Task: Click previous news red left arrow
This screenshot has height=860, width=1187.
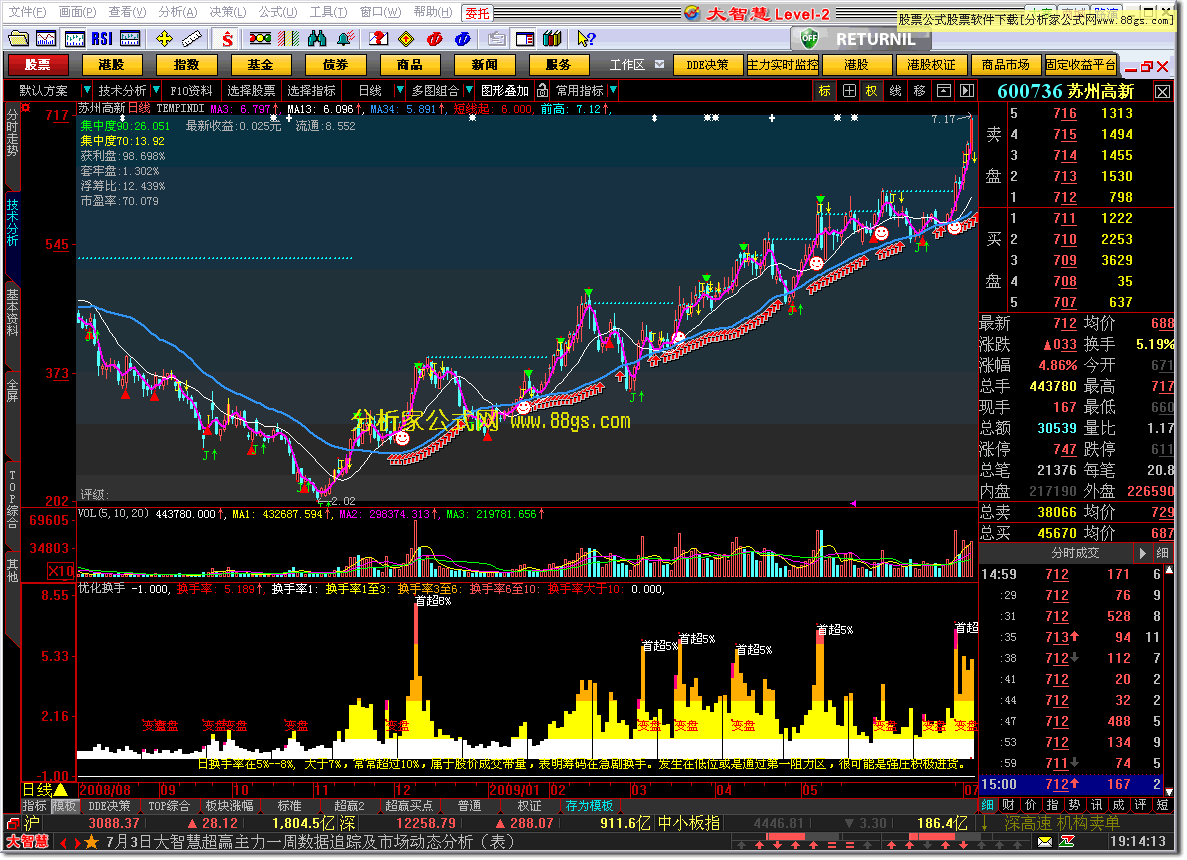Action: [63, 842]
